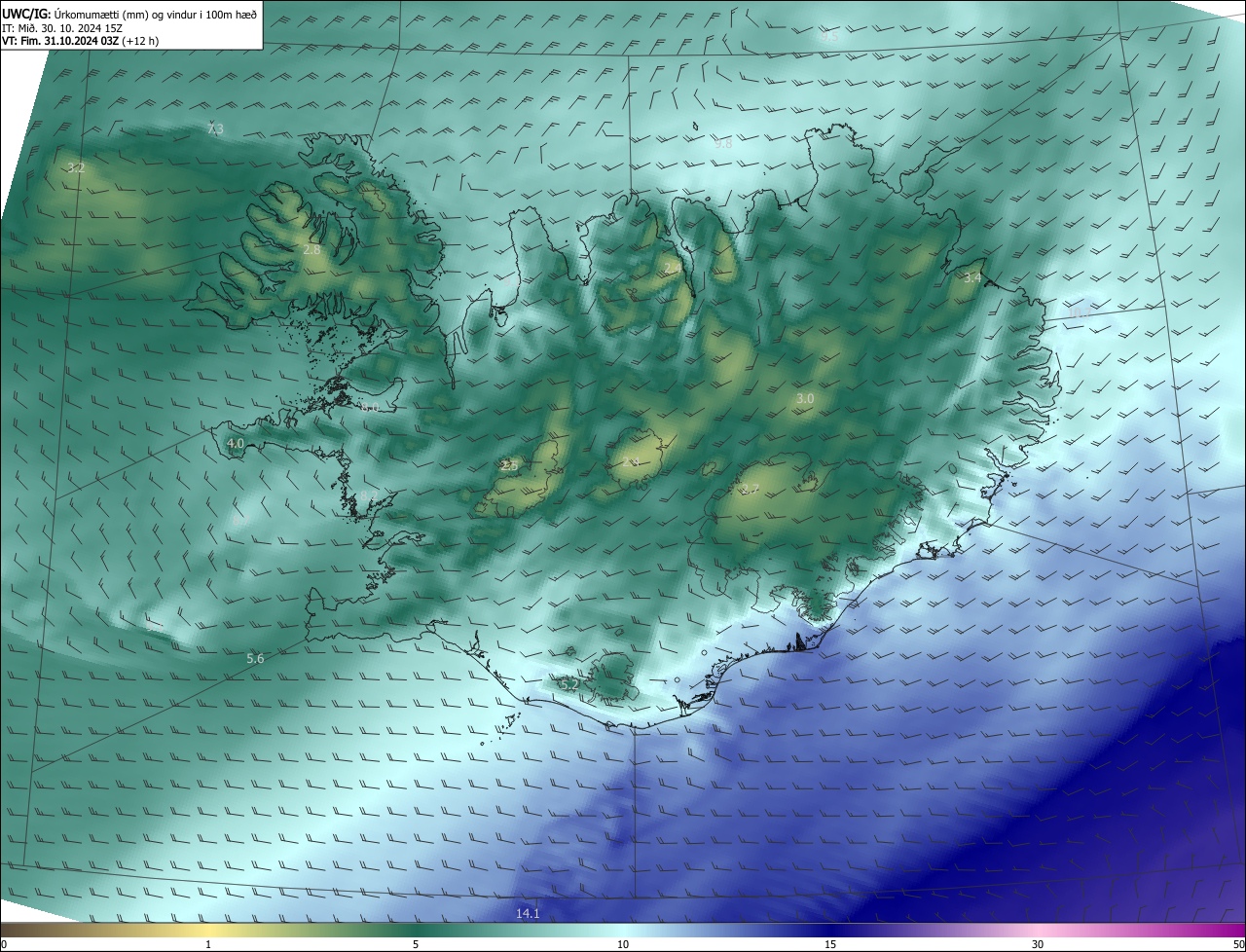Click the "10" tick on the color scale
This screenshot has height=952, width=1246.
pyautogui.click(x=623, y=944)
